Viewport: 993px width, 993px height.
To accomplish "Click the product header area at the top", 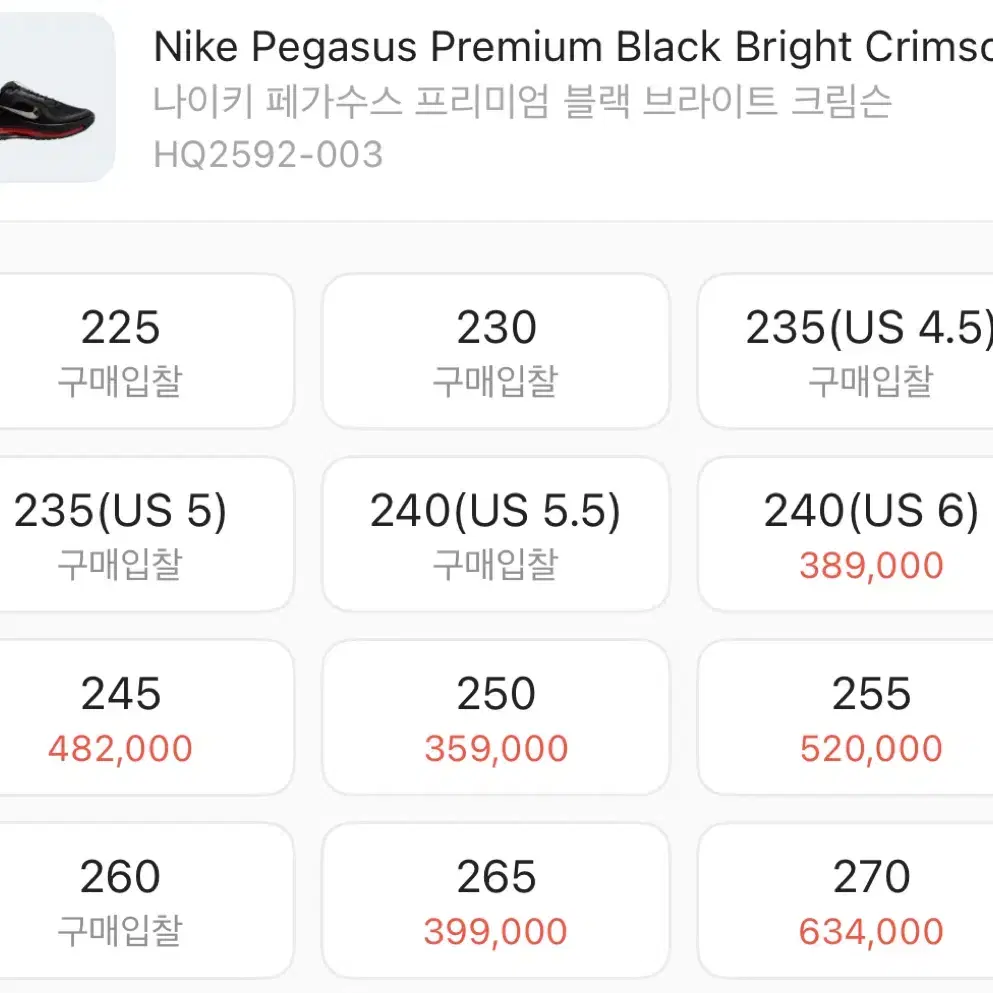I will (x=496, y=100).
